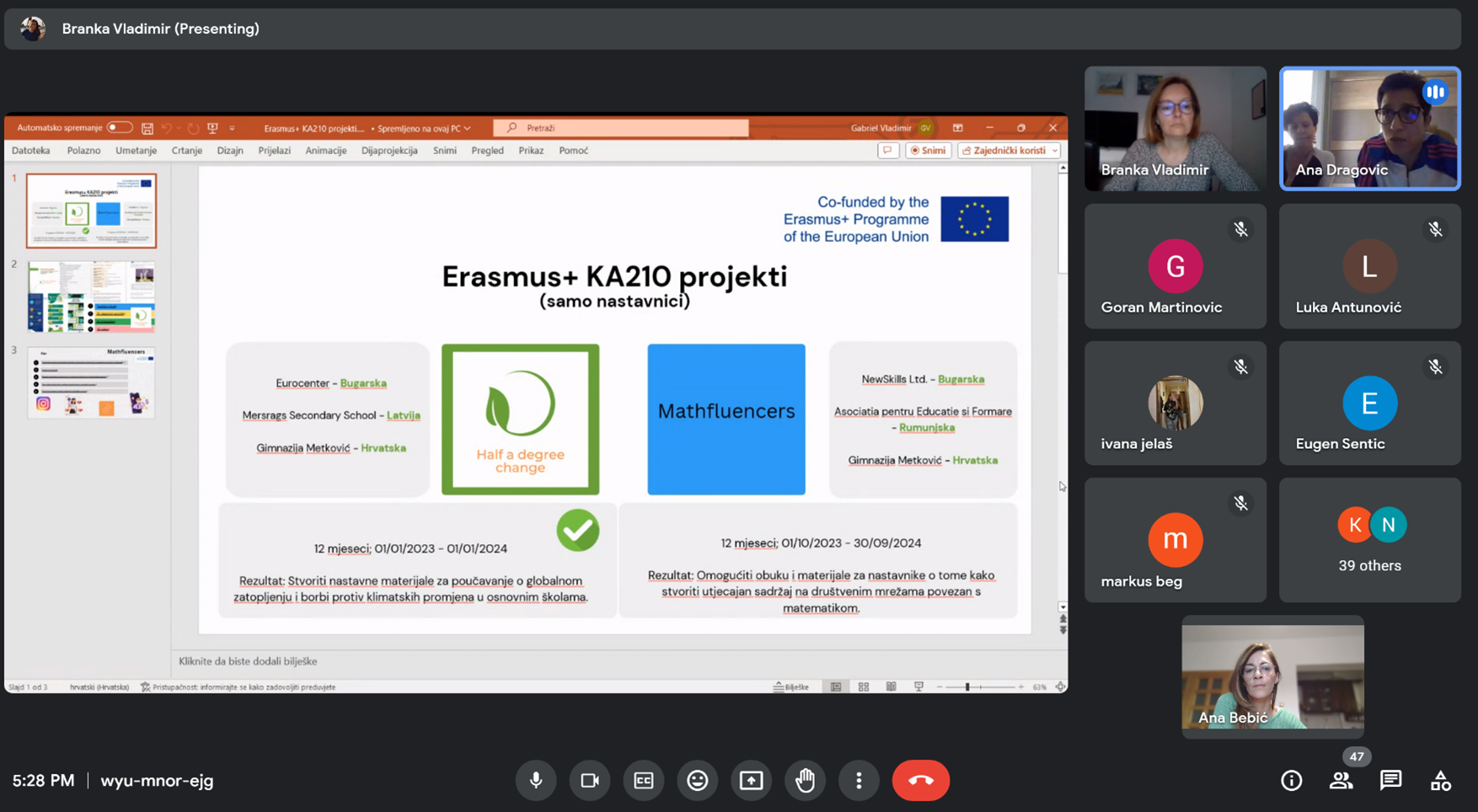Image resolution: width=1478 pixels, height=812 pixels.
Task: Select Branka Vladimir video tile
Action: (x=1175, y=129)
